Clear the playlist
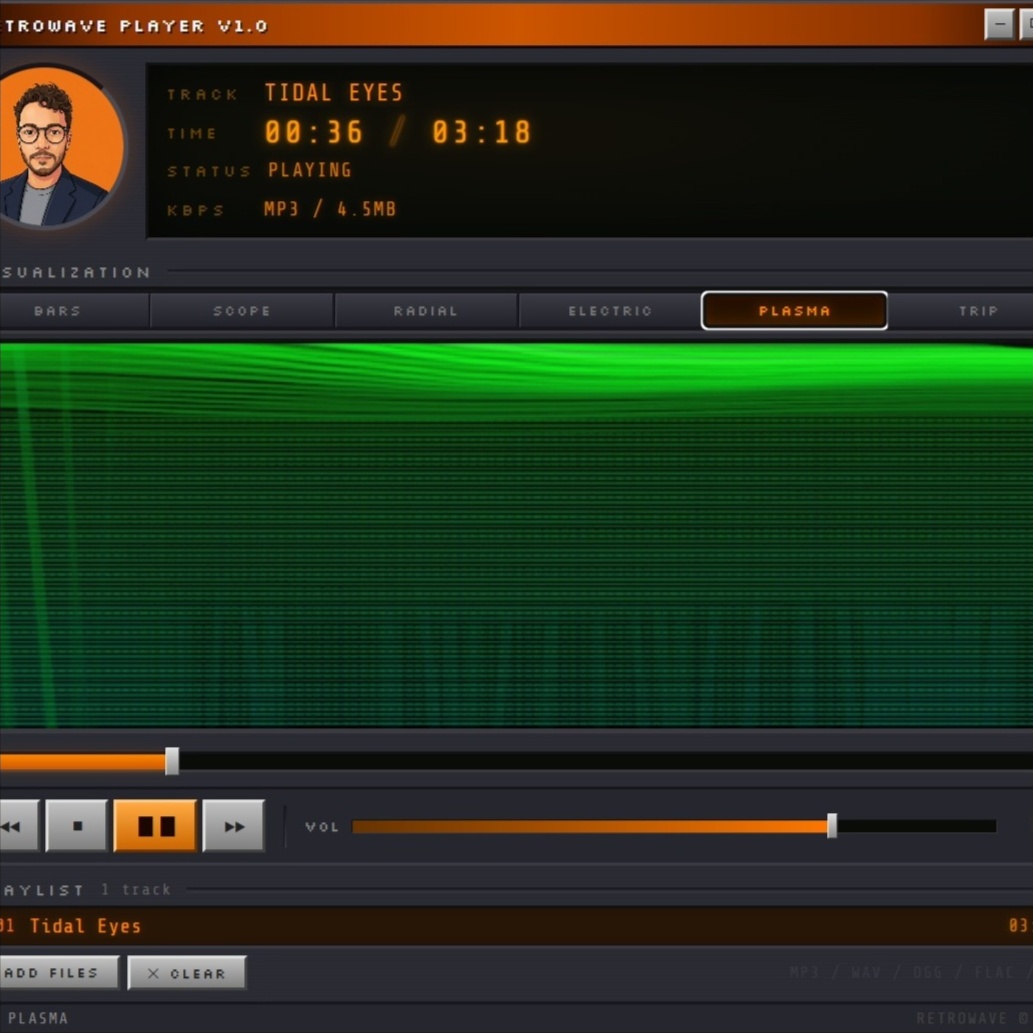1033x1033 pixels. point(186,972)
